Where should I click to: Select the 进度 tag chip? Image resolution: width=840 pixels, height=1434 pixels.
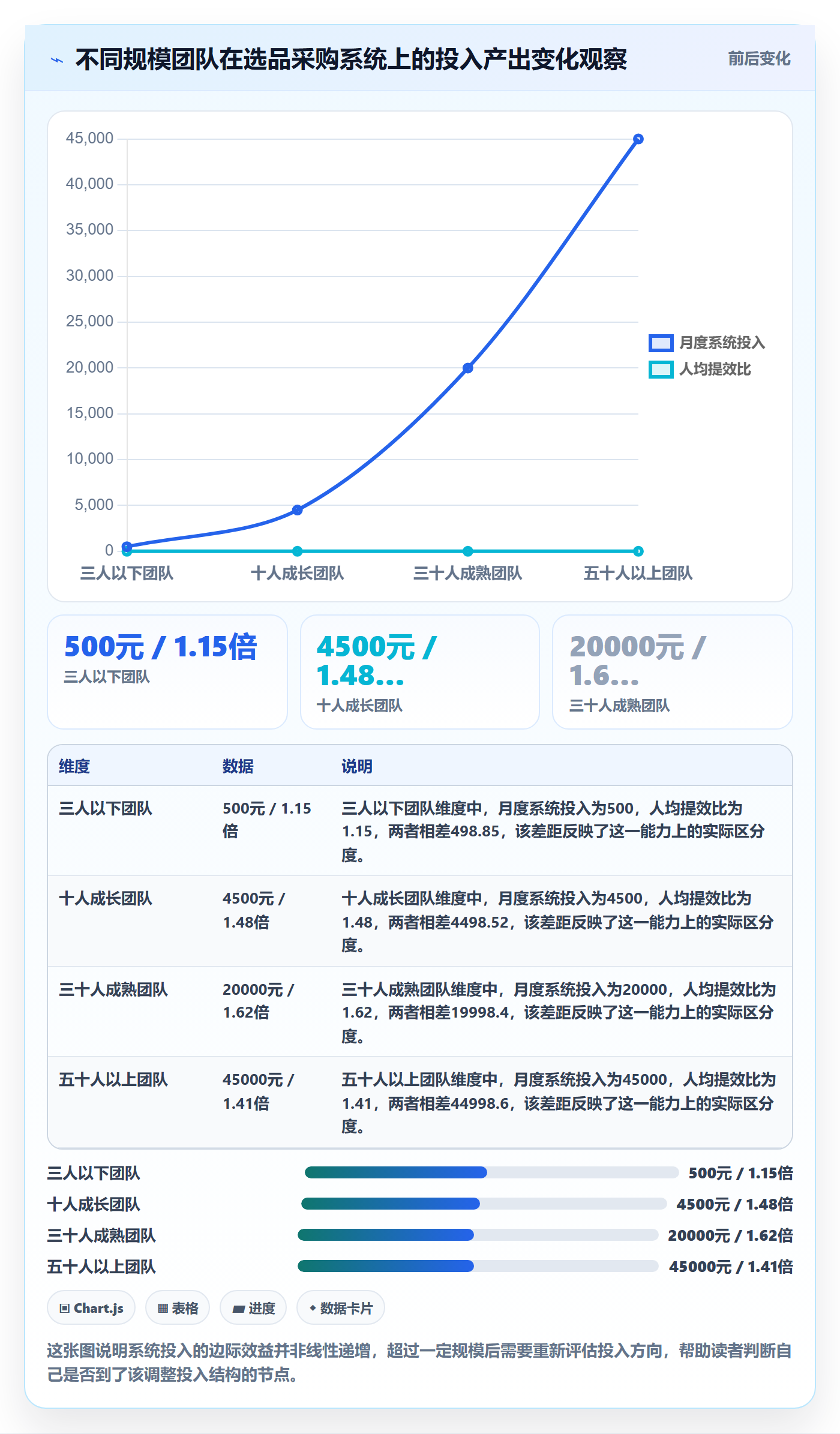[x=253, y=1307]
